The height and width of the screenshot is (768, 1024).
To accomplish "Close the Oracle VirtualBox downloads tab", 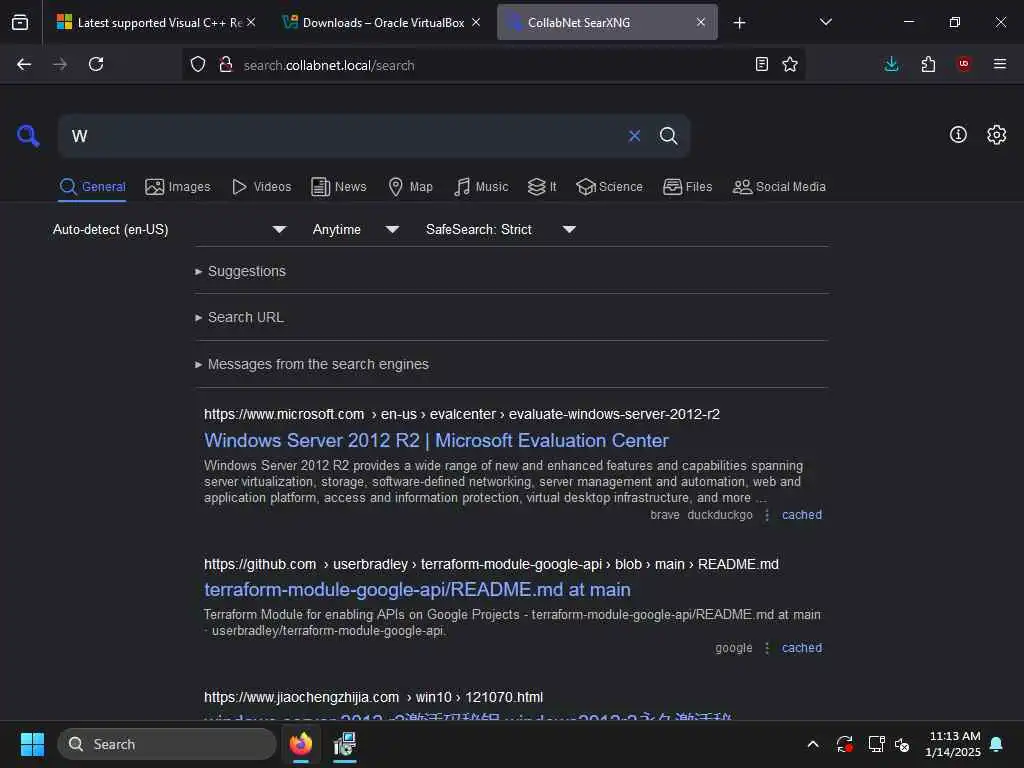I will [x=476, y=22].
